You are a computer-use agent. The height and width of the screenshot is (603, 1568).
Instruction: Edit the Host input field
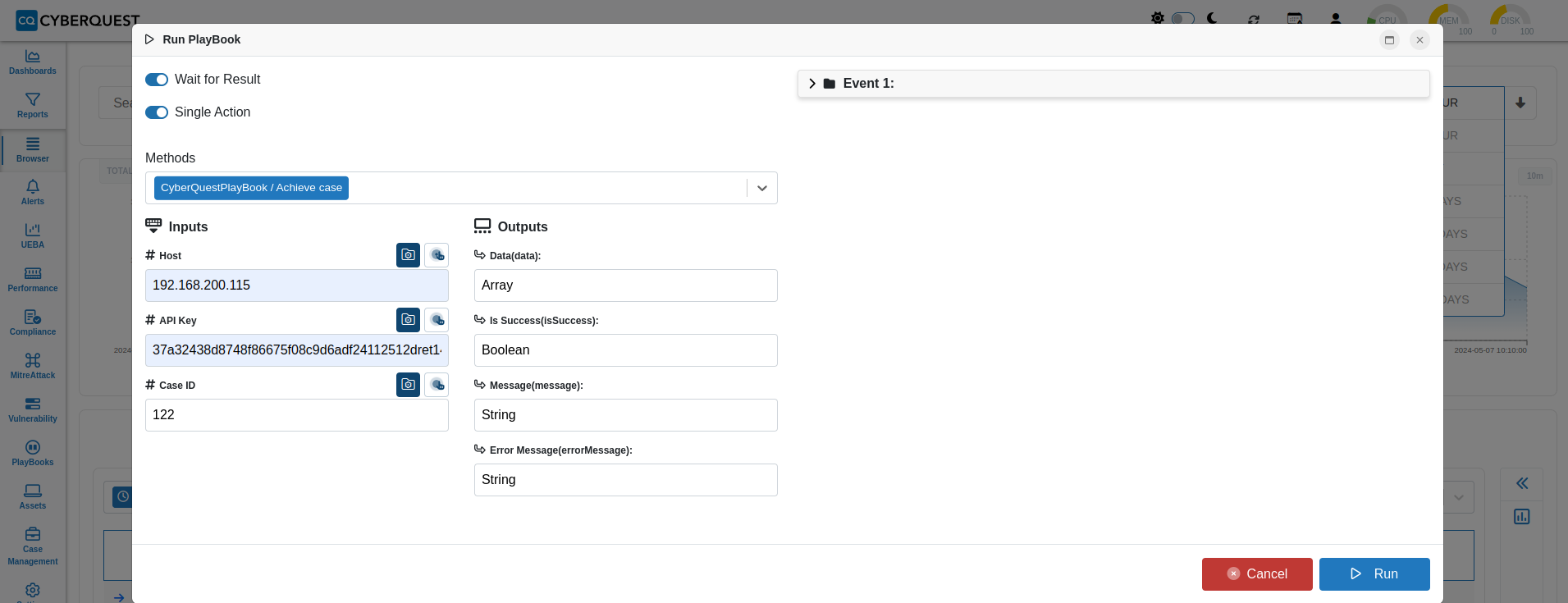pos(297,286)
